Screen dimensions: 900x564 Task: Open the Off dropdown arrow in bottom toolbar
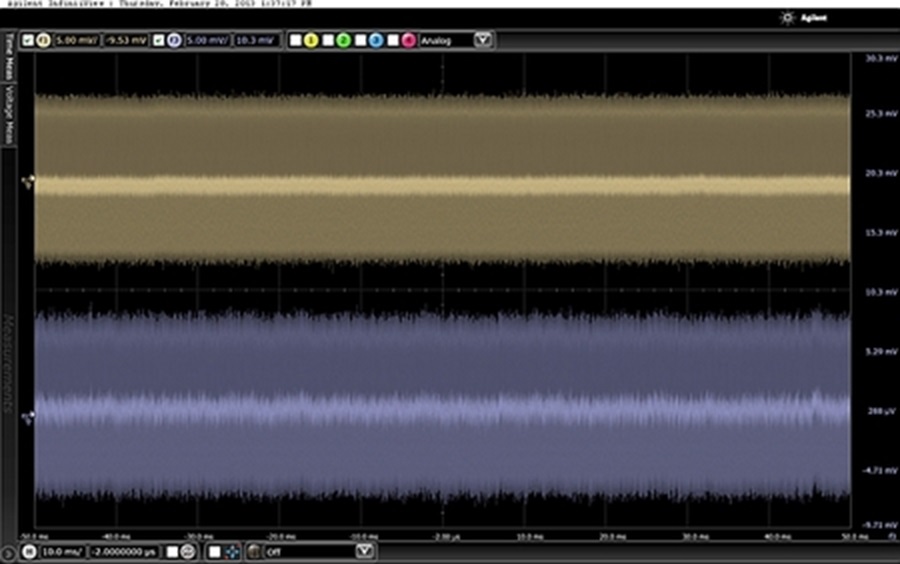[x=364, y=552]
